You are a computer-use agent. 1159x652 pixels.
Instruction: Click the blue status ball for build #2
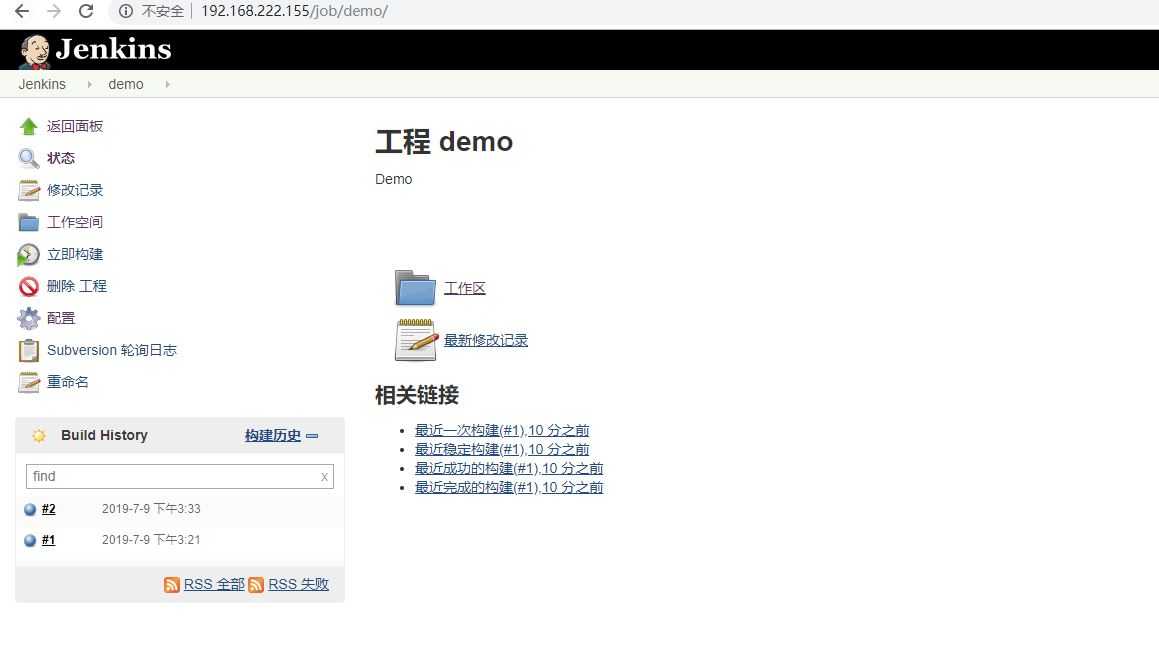tap(30, 509)
